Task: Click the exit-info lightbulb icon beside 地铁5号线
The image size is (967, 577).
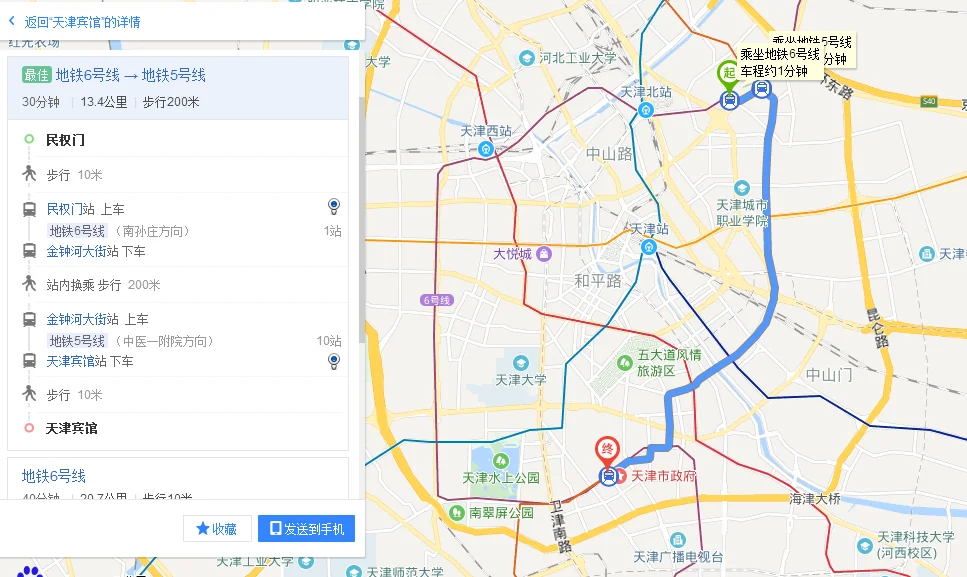Action: pyautogui.click(x=333, y=361)
